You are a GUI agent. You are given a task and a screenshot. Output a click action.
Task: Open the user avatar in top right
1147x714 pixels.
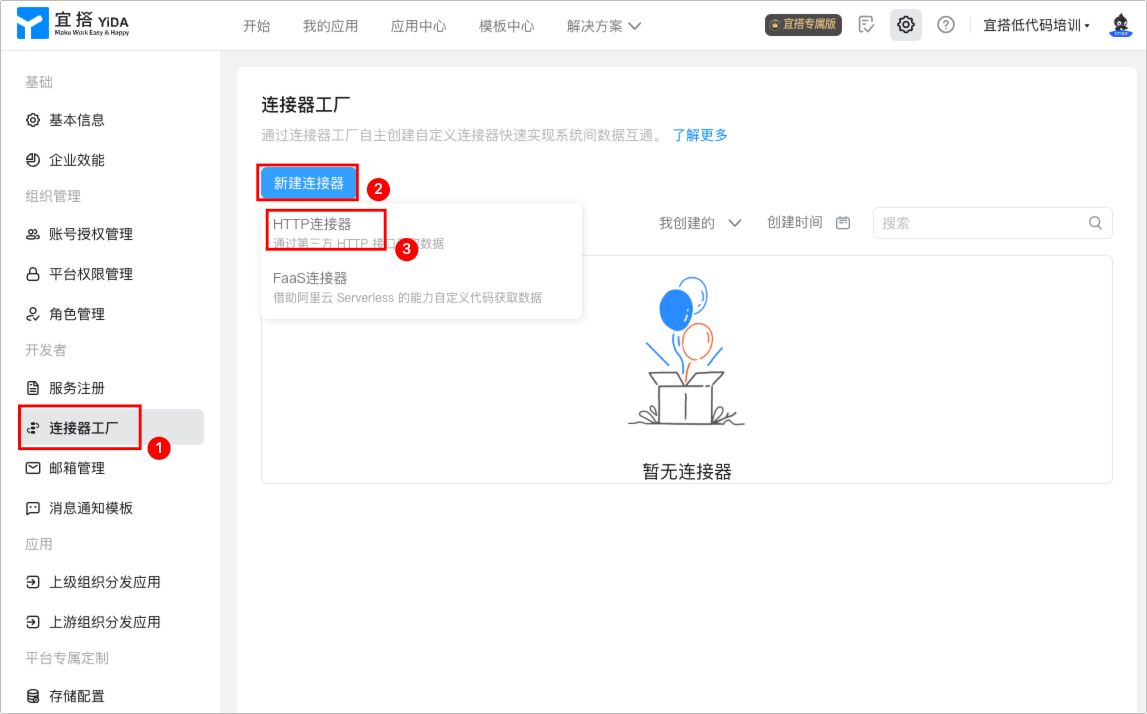[x=1121, y=26]
